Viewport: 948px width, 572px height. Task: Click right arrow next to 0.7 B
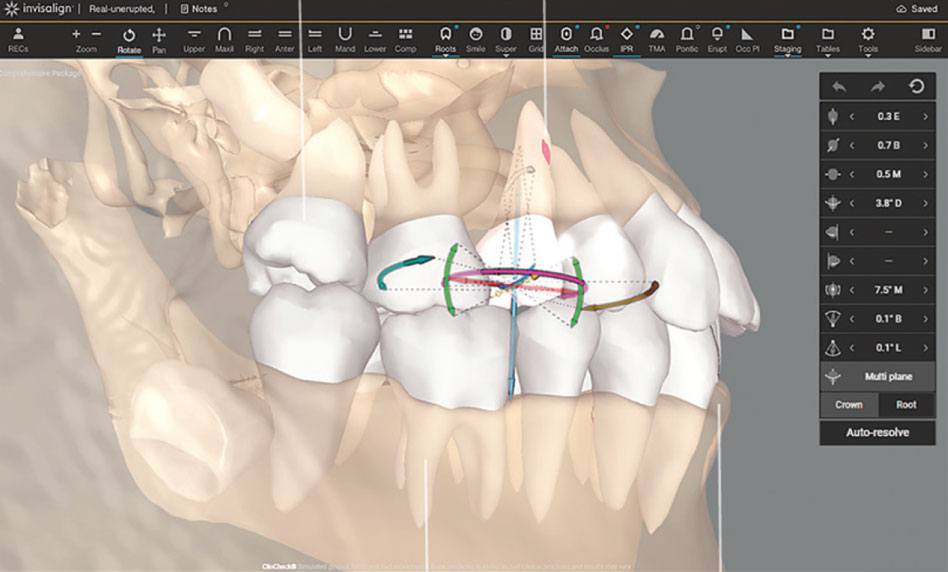[x=925, y=145]
